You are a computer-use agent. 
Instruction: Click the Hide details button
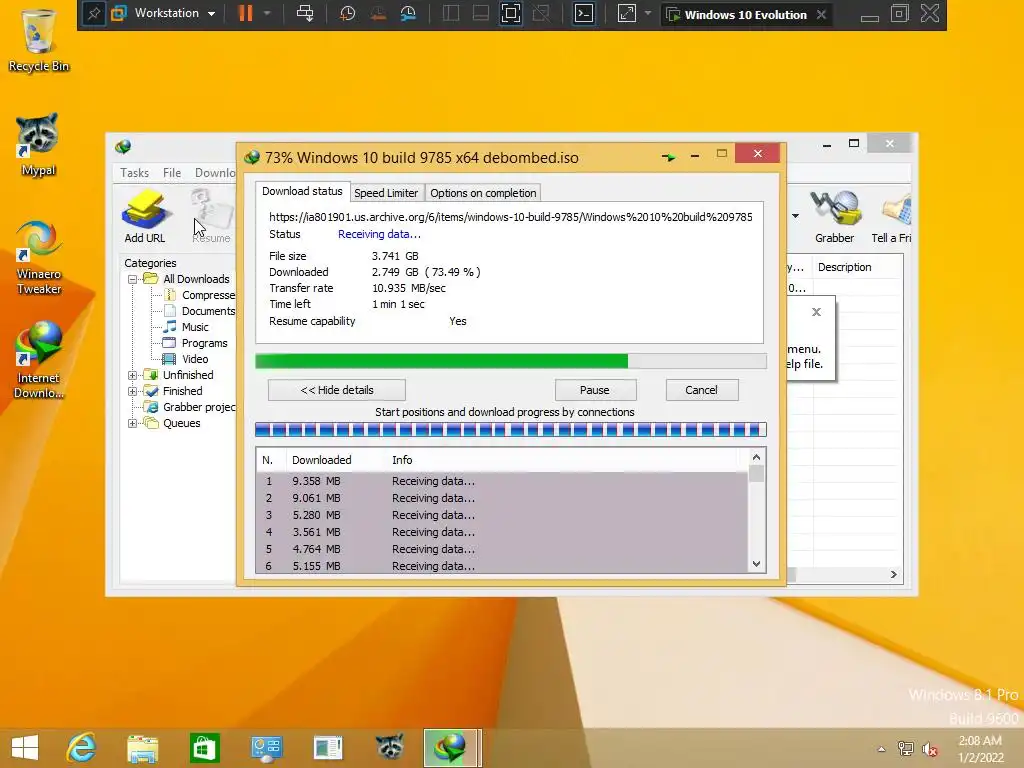[337, 390]
